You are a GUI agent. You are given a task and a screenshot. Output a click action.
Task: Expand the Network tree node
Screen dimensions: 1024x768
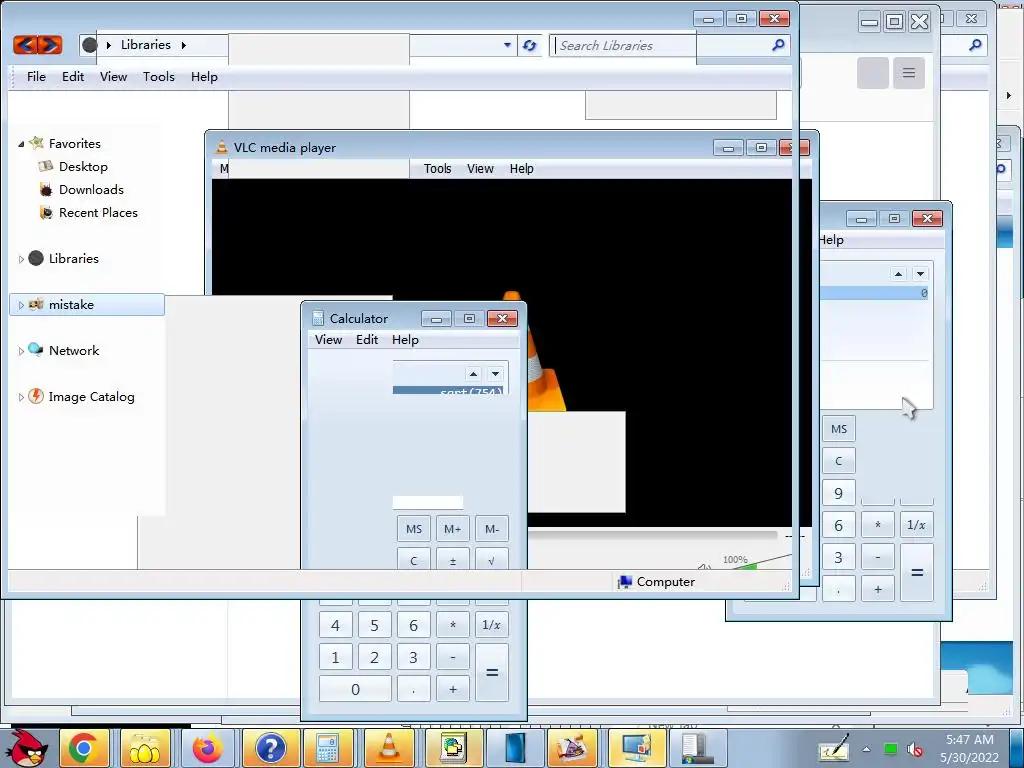coord(21,351)
